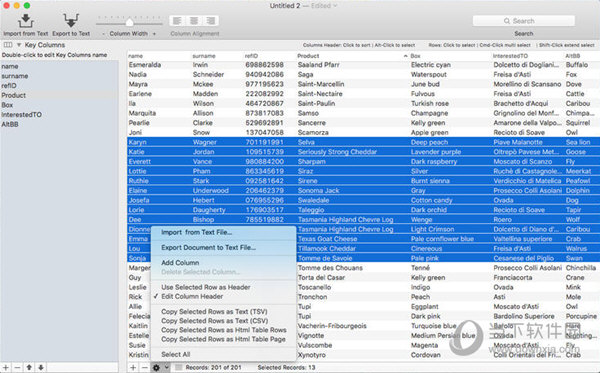Image resolution: width=600 pixels, height=373 pixels.
Task: Select Use Selected Row as Header
Action: pos(206,287)
